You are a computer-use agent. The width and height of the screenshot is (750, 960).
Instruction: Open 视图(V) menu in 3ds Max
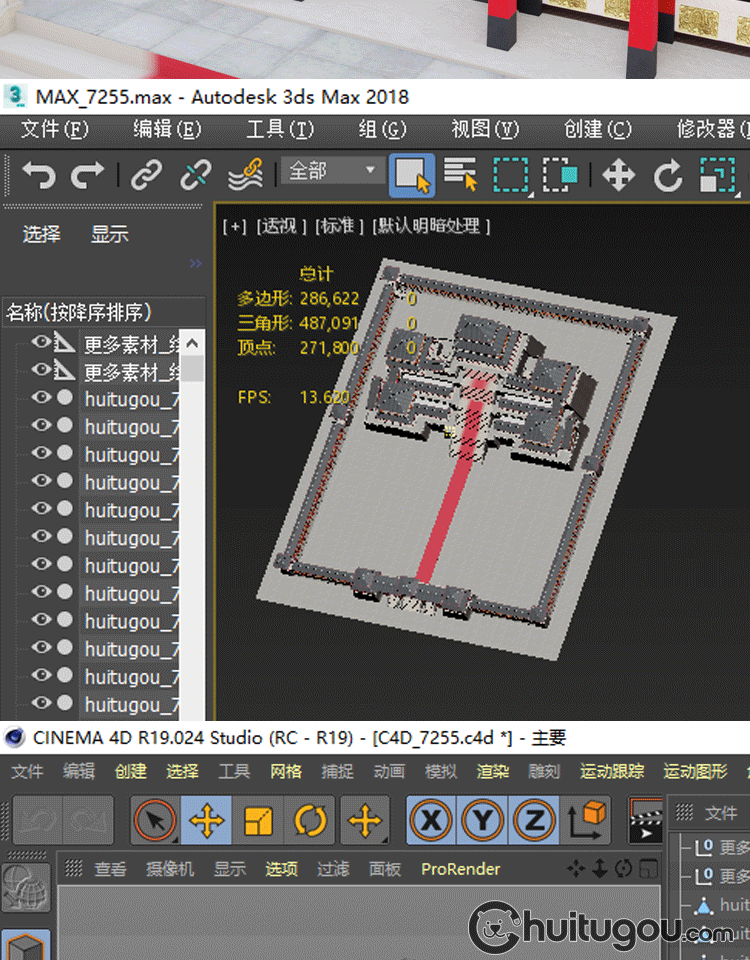pyautogui.click(x=485, y=129)
